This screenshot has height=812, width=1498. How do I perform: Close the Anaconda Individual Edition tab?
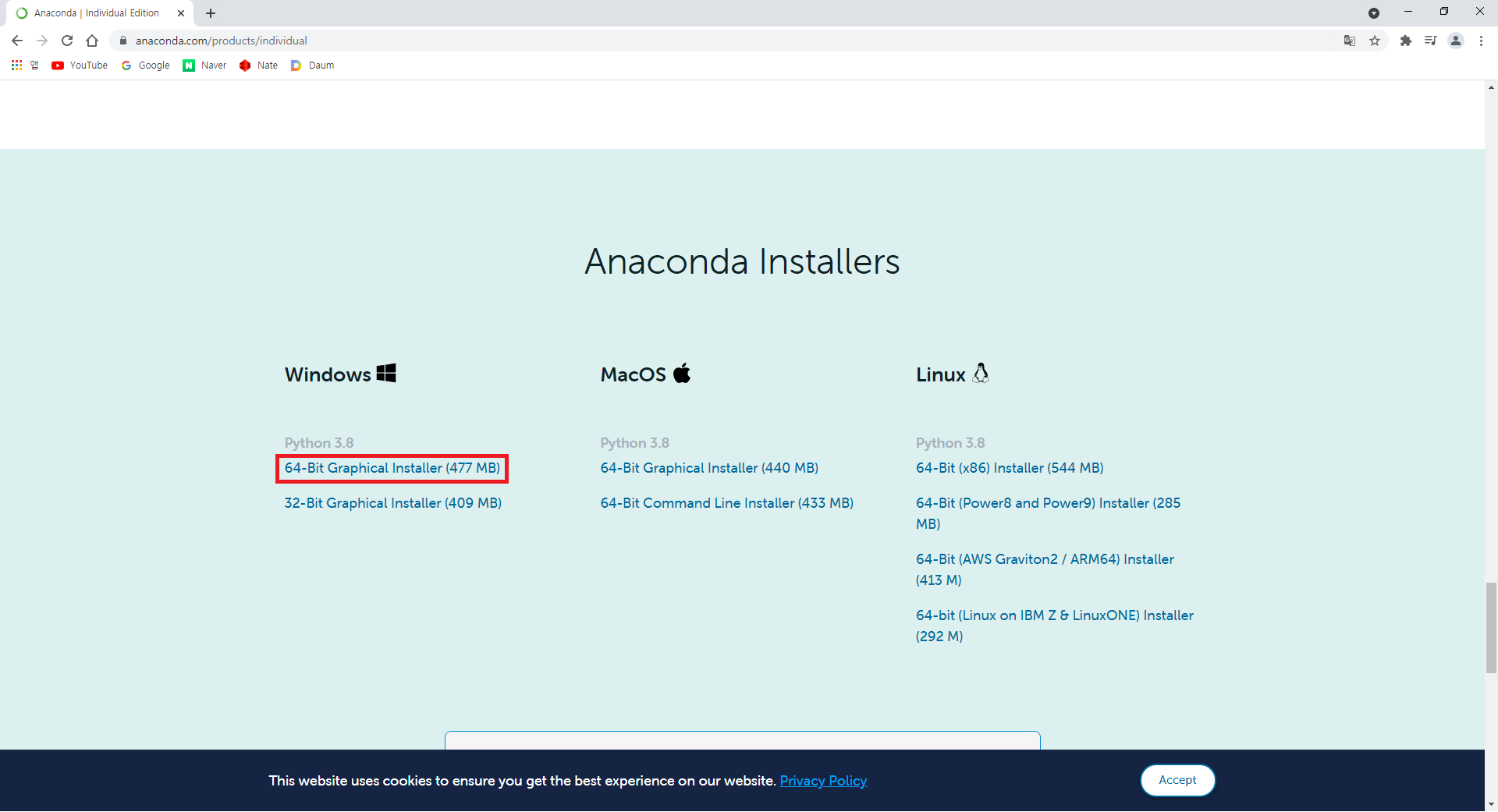[x=181, y=13]
